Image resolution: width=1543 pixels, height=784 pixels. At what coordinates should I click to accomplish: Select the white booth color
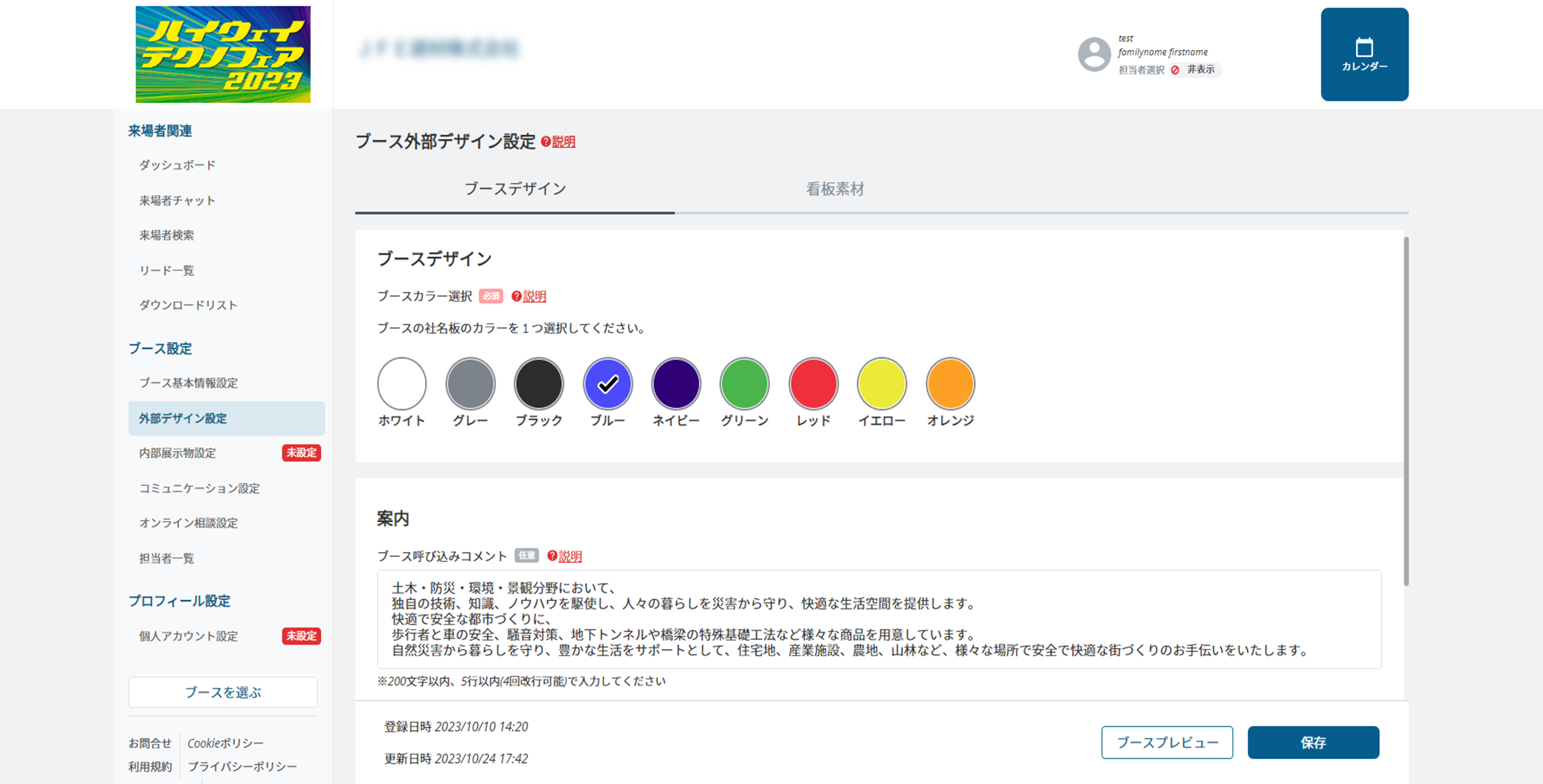coord(401,384)
